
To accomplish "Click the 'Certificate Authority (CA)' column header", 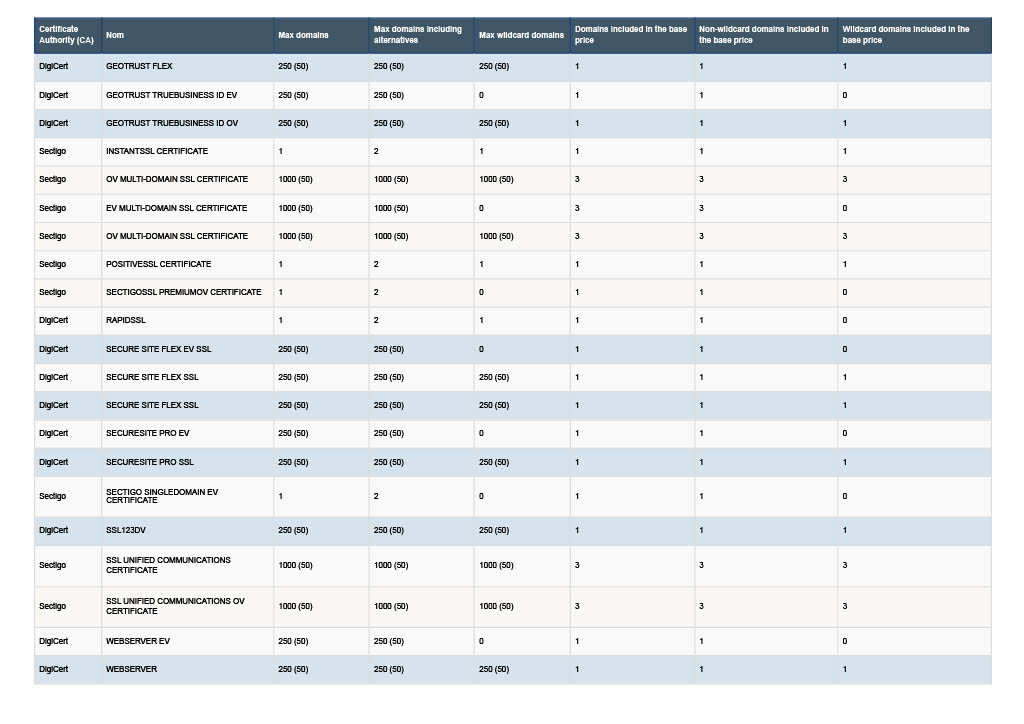I will pos(67,35).
